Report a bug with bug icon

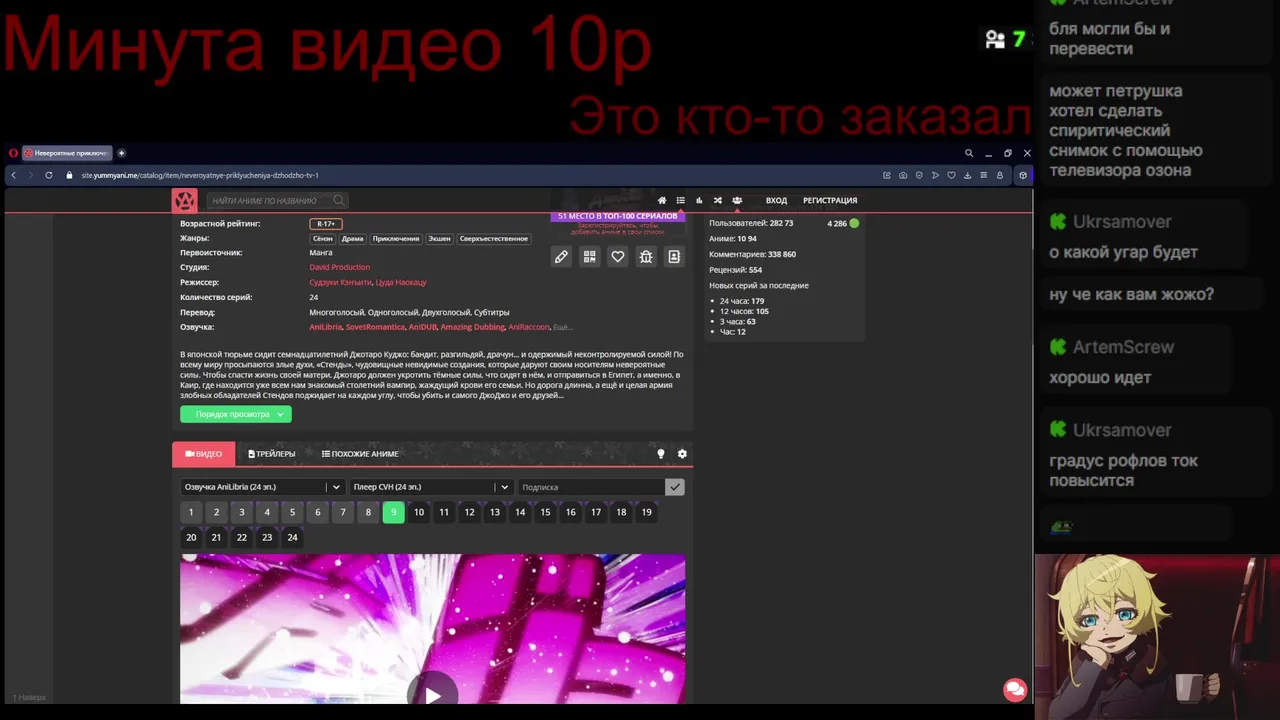646,257
